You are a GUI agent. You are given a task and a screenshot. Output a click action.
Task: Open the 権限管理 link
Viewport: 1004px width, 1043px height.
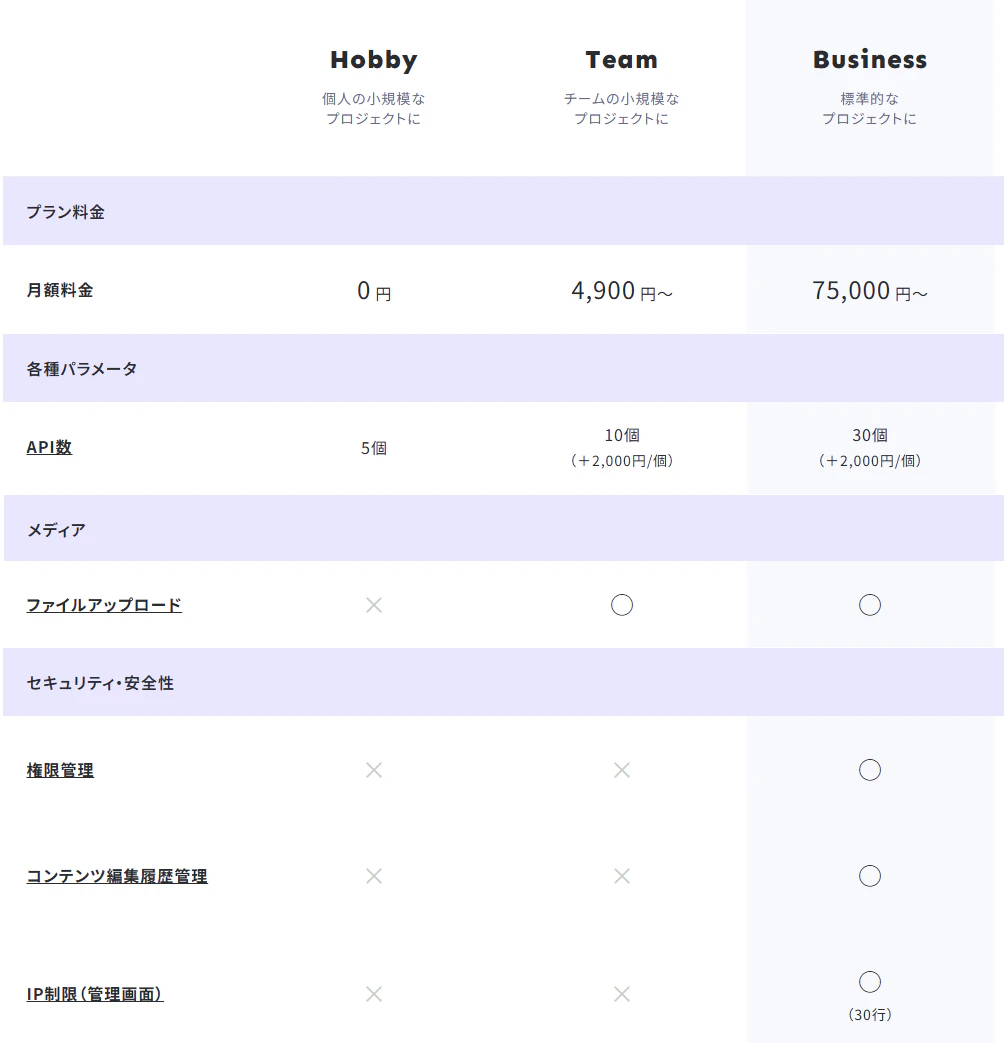click(x=60, y=771)
